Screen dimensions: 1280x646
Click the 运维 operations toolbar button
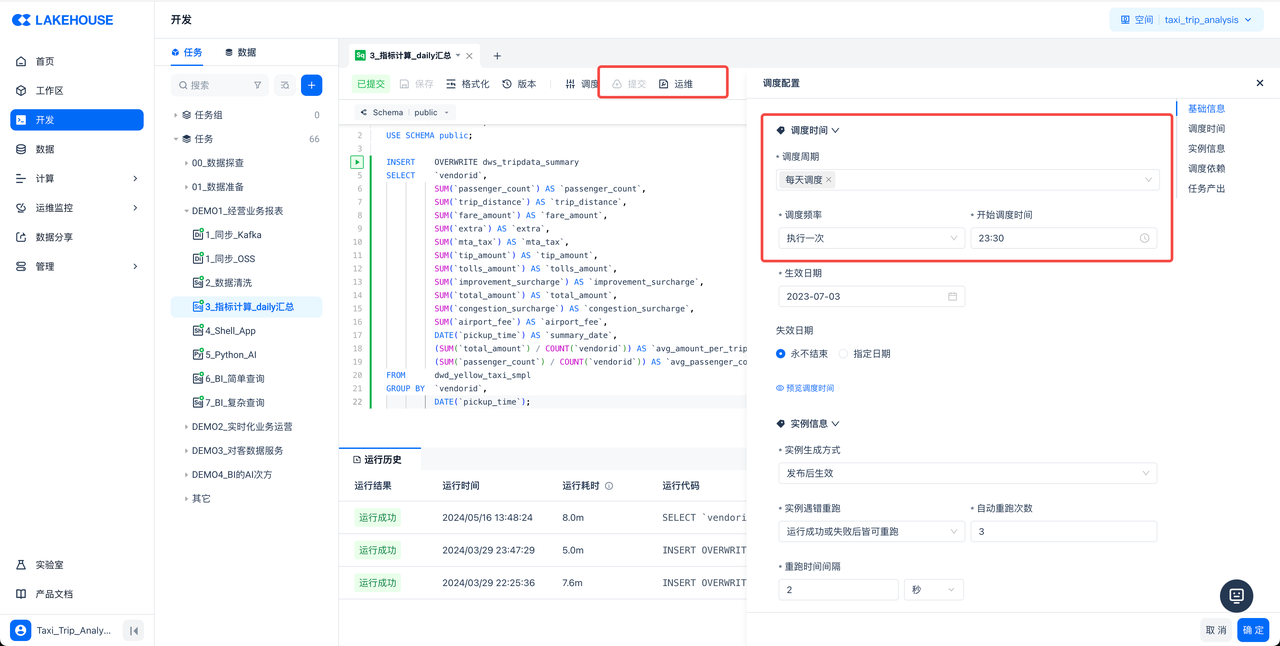pos(676,84)
